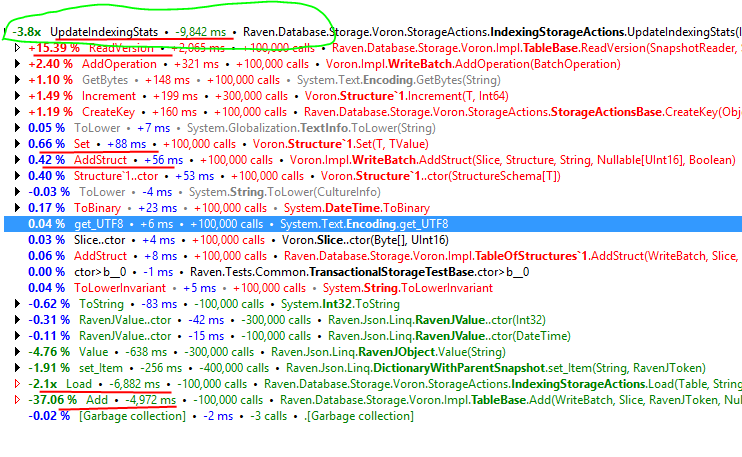Expand the ToLower -0.03 % row

coord(17,192)
